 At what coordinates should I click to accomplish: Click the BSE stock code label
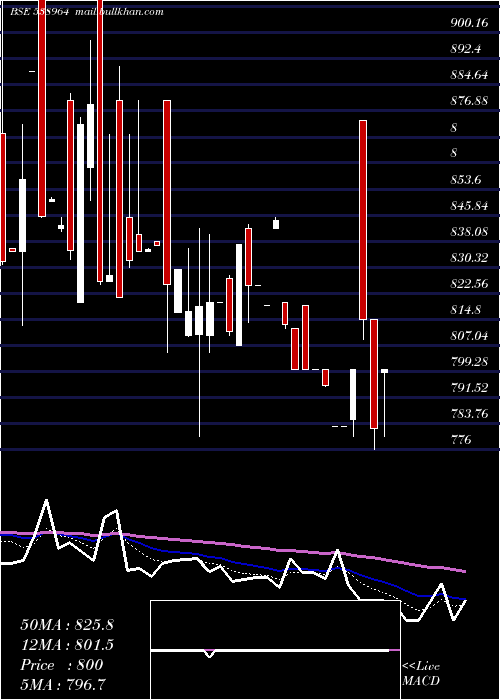40,12
